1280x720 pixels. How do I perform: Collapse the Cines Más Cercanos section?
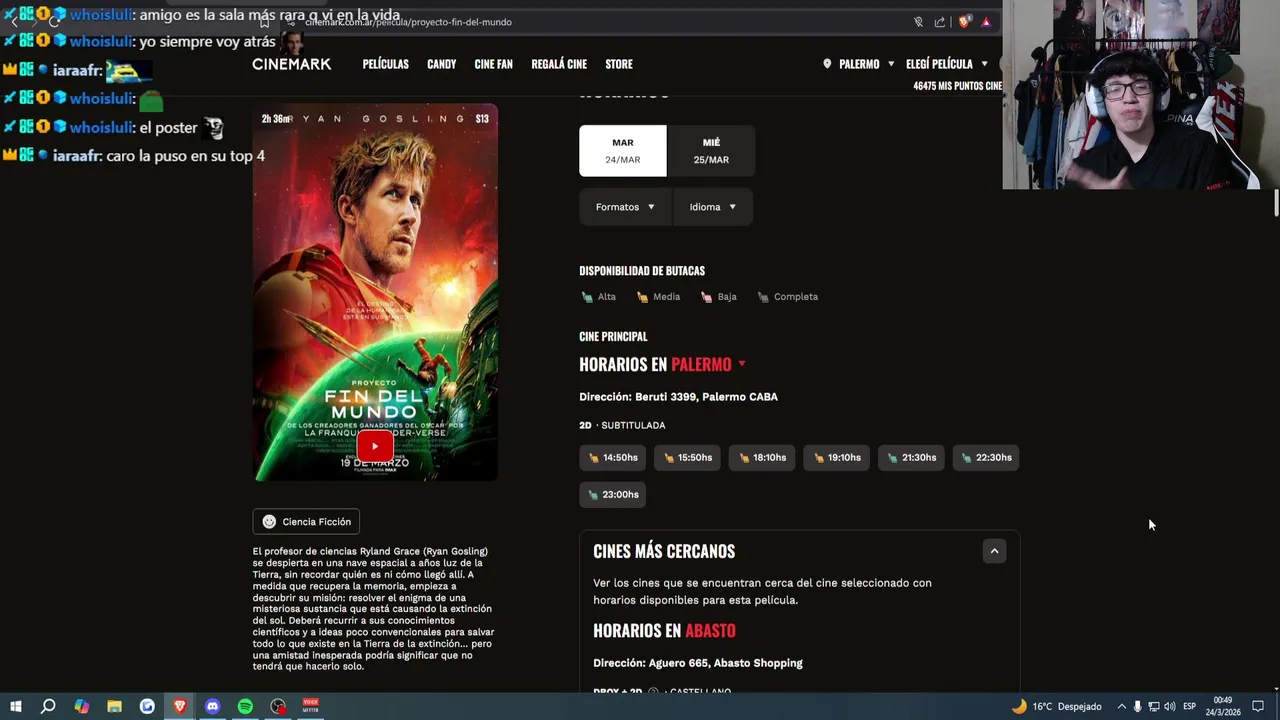(994, 551)
